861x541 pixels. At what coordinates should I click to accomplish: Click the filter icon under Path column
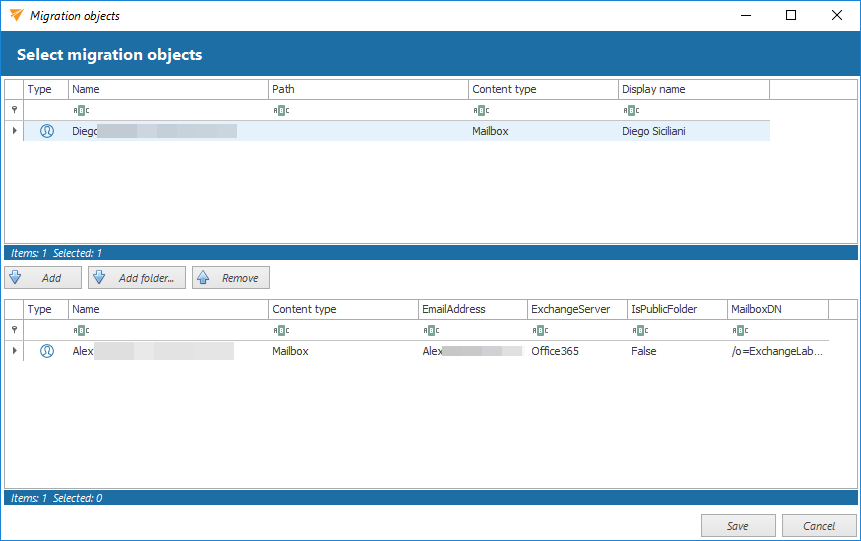pos(280,110)
